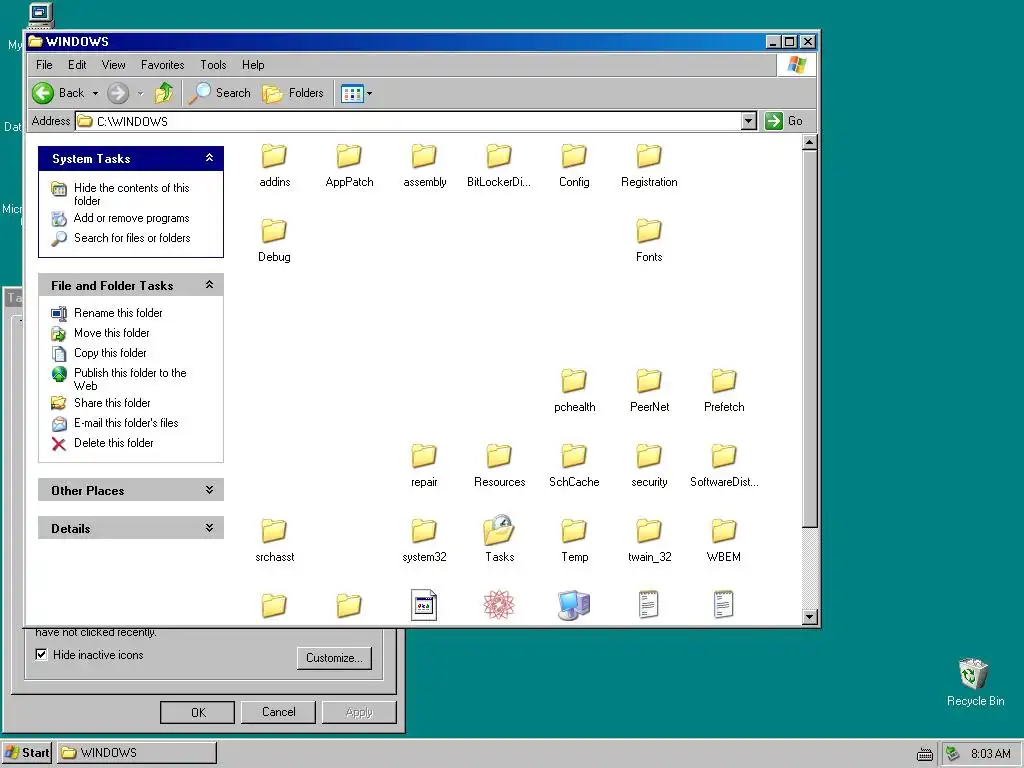The image size is (1024, 768).
Task: Collapse the File and Folder Tasks panel
Action: [209, 285]
